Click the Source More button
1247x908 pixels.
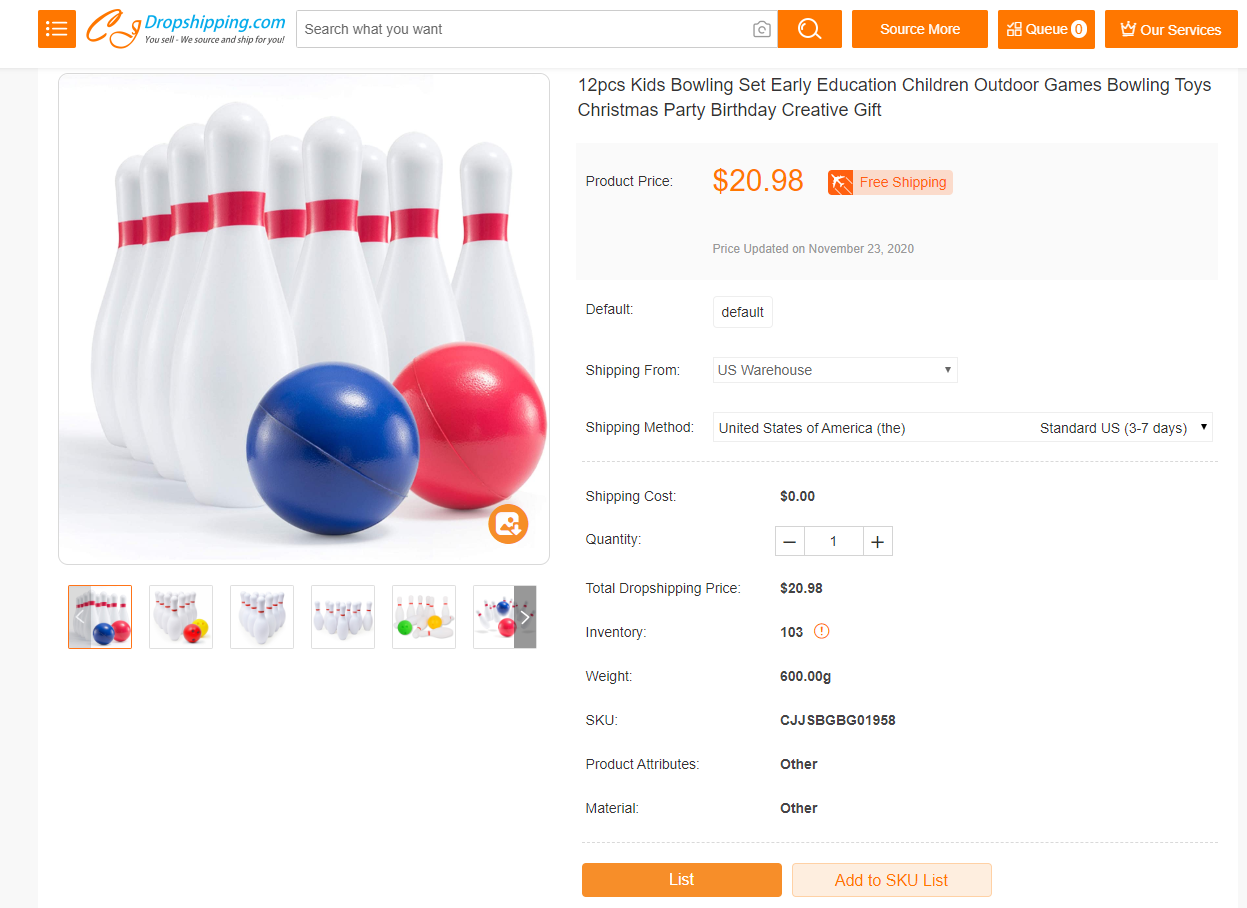[919, 29]
